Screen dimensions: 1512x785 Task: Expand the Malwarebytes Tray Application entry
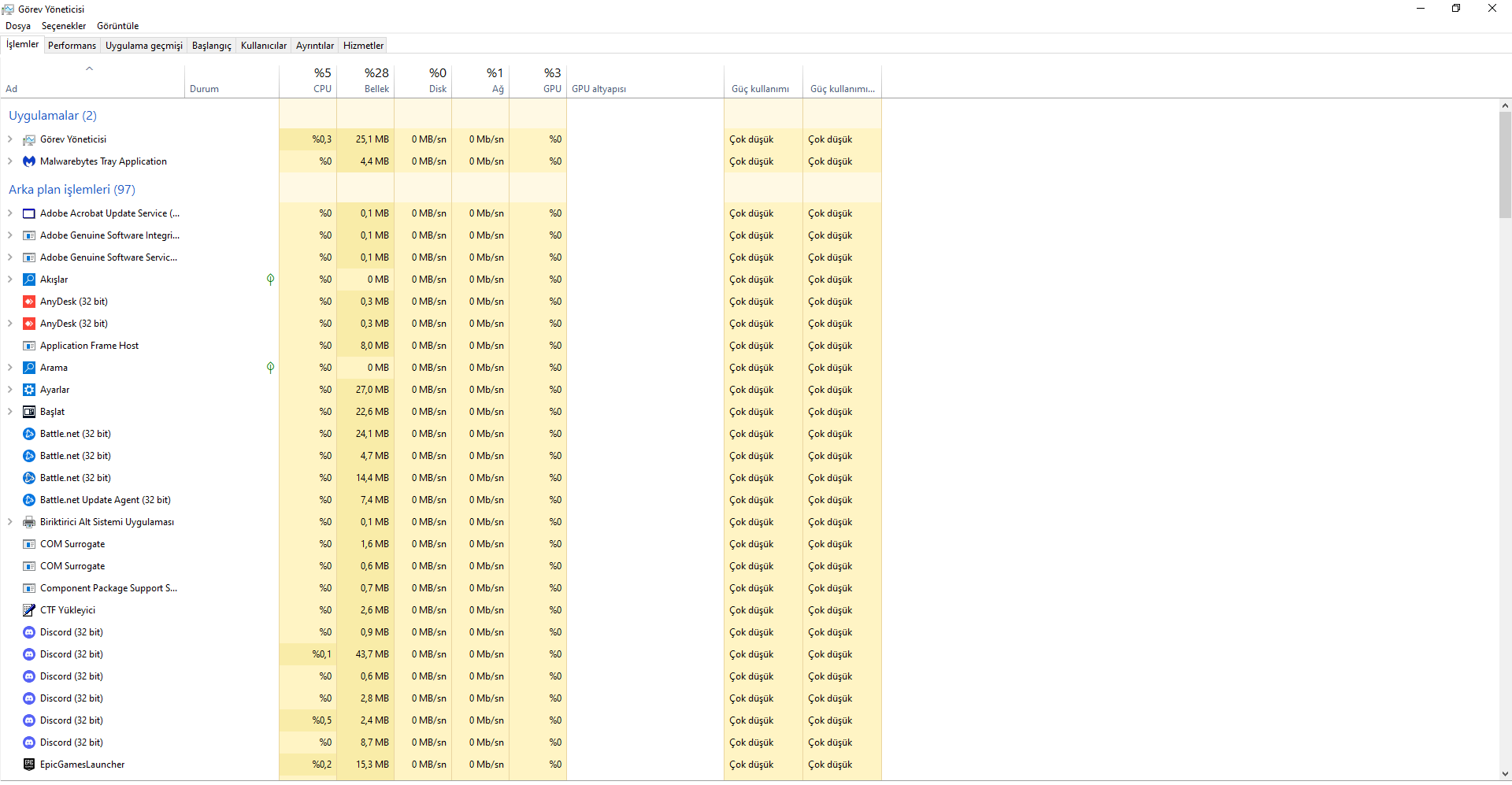click(9, 161)
